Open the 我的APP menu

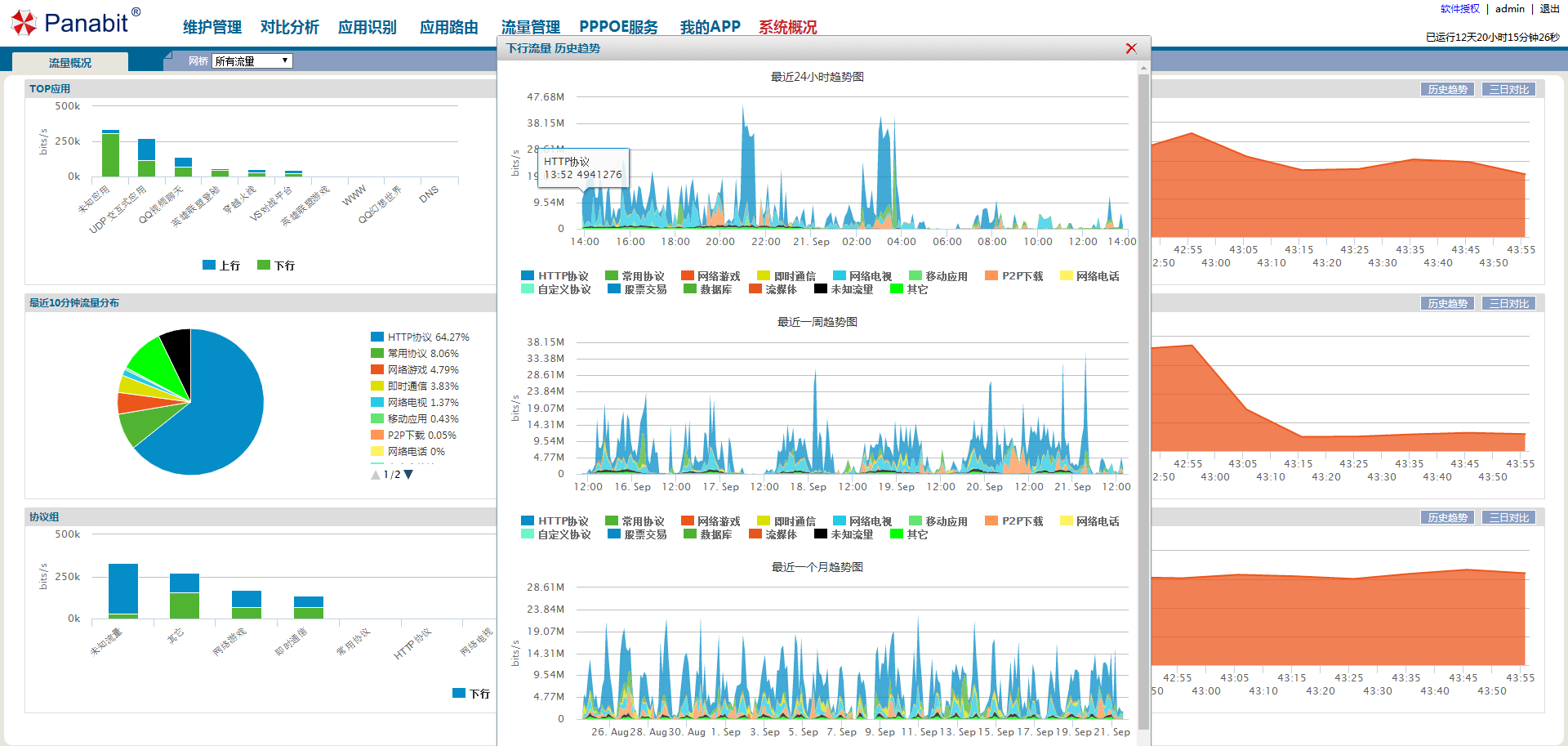tap(710, 27)
